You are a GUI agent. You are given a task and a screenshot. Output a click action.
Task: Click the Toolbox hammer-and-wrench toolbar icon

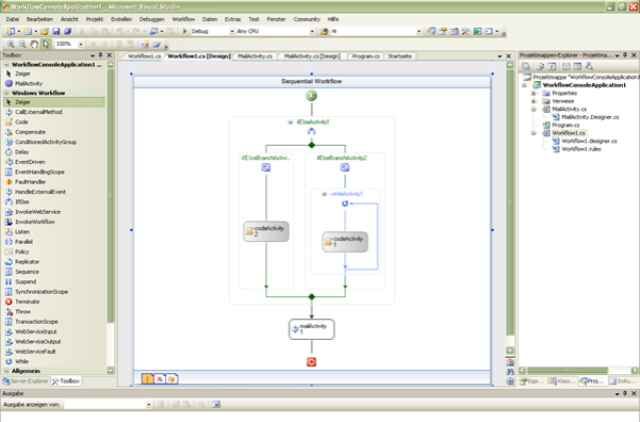pos(466,31)
